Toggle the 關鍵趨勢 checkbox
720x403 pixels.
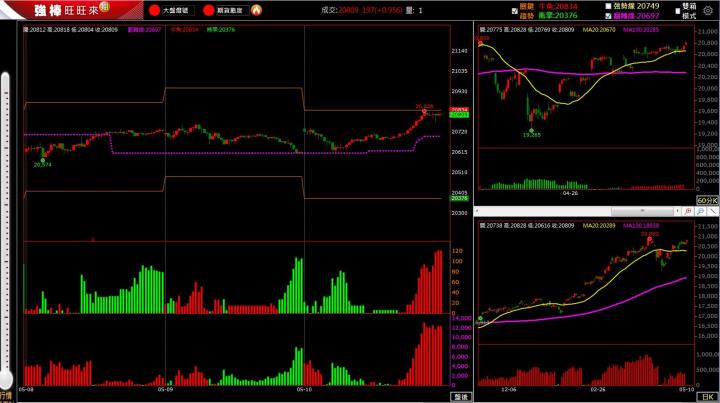(x=515, y=11)
